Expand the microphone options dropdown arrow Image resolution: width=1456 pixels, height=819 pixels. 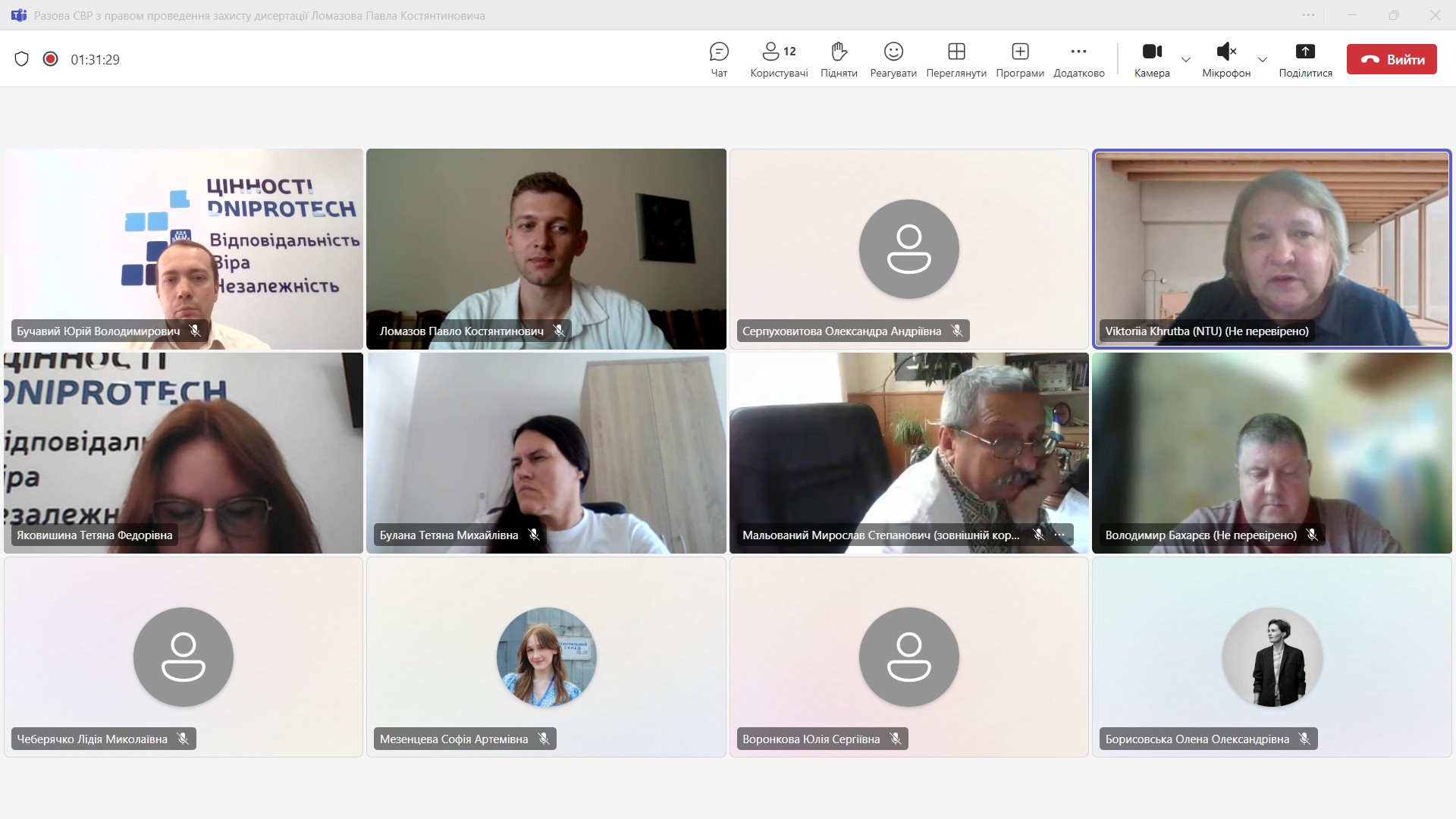pos(1262,60)
